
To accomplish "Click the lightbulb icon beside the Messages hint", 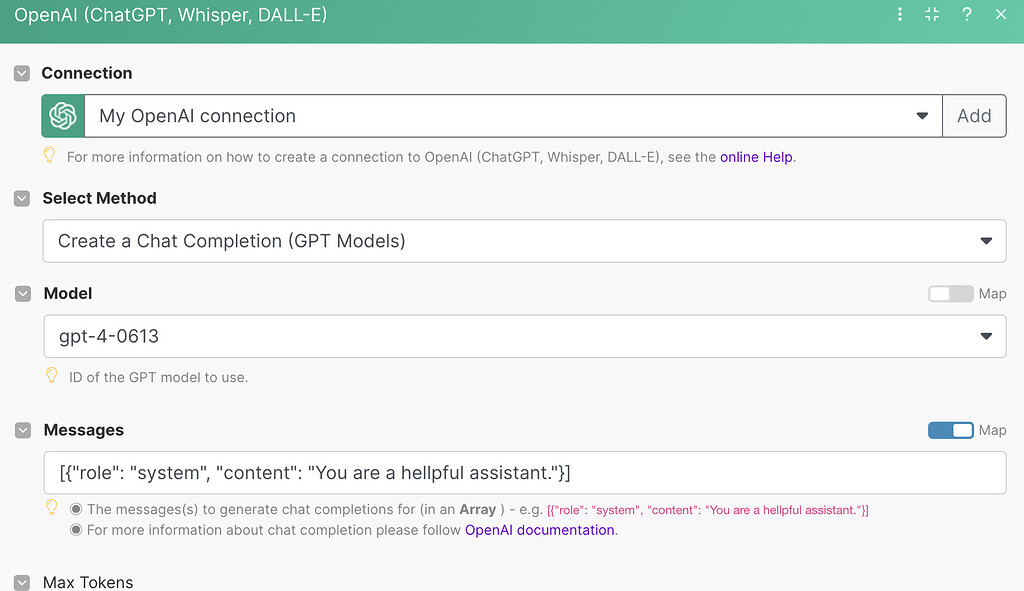I will (51, 508).
